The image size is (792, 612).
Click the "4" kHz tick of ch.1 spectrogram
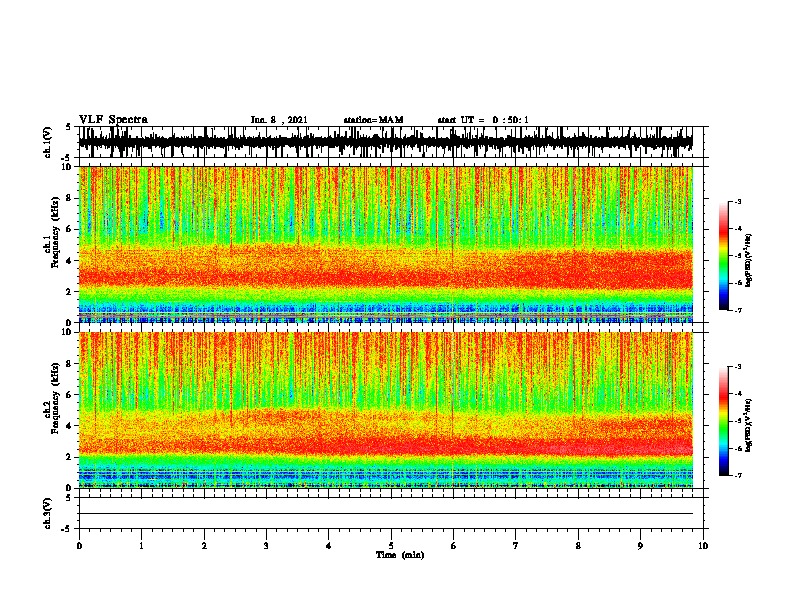70,261
